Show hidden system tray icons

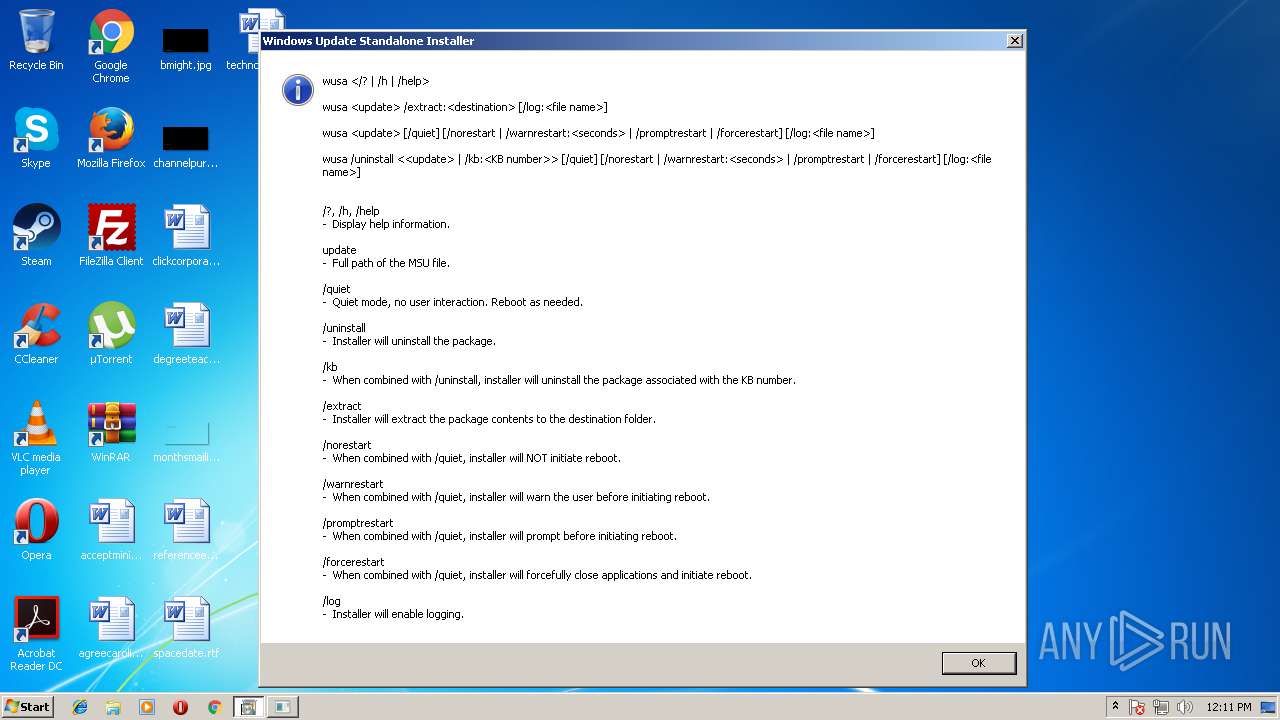tap(1115, 707)
